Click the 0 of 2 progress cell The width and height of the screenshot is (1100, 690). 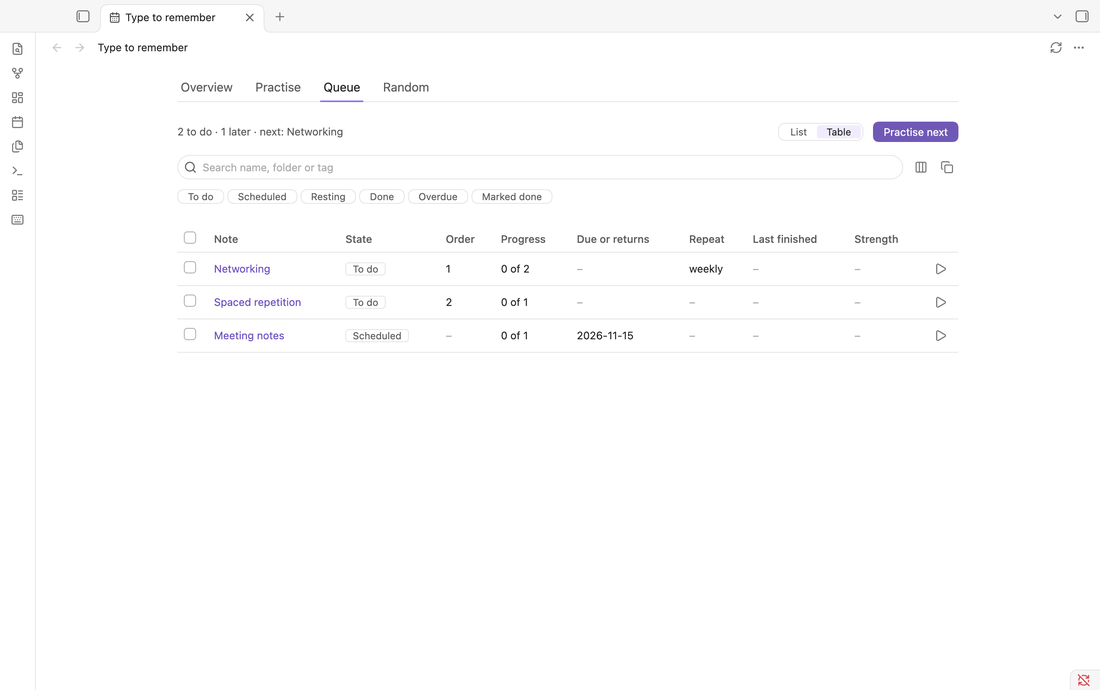515,269
